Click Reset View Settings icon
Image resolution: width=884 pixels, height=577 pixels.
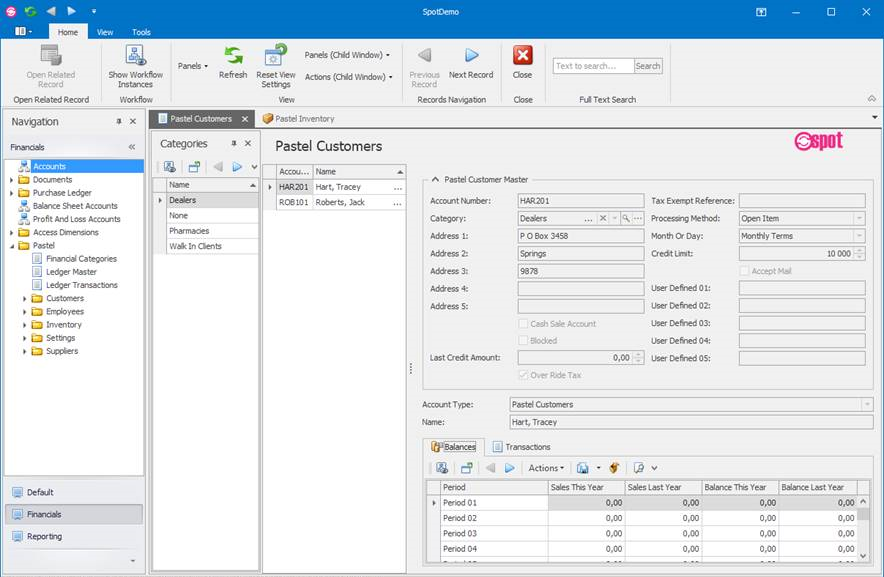(276, 56)
